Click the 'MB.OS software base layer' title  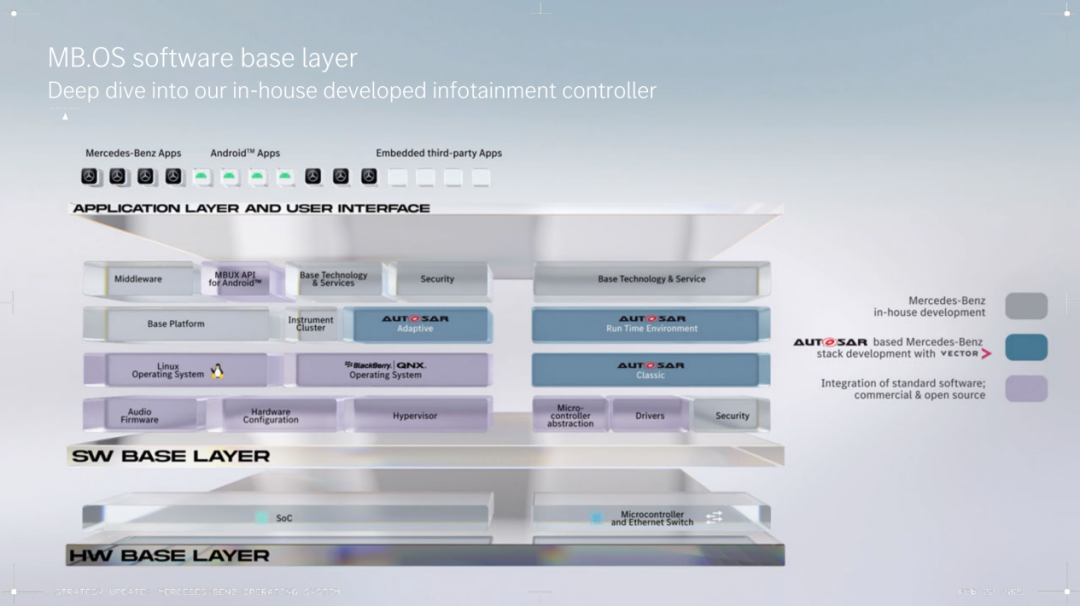coord(202,58)
